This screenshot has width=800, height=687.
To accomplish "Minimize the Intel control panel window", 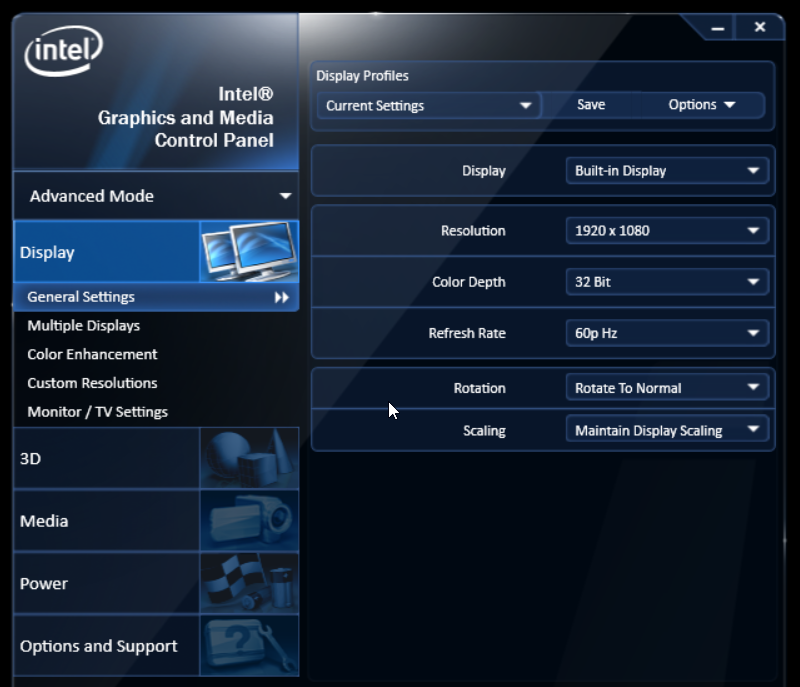I will click(x=717, y=28).
